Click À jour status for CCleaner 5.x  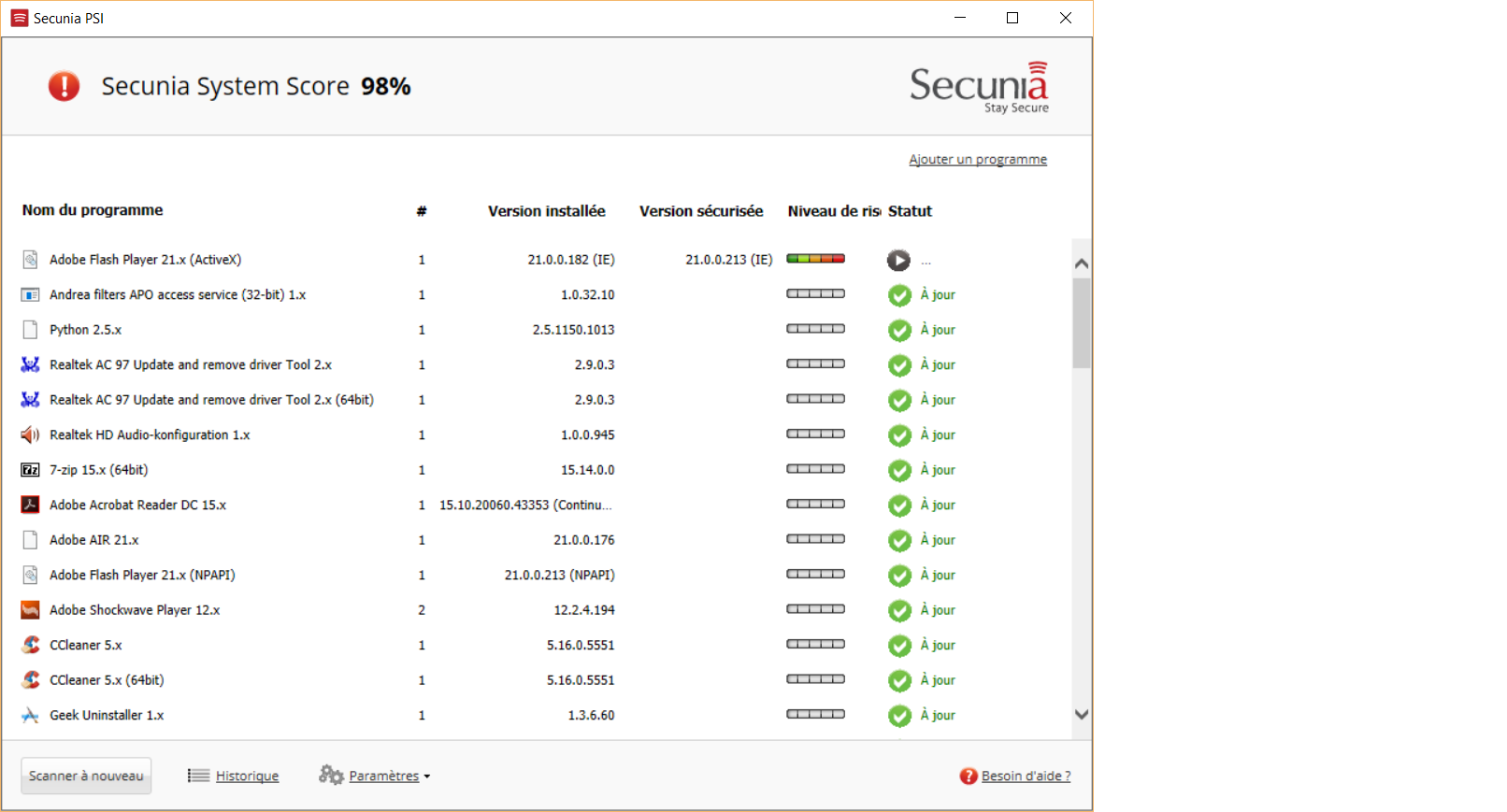938,646
